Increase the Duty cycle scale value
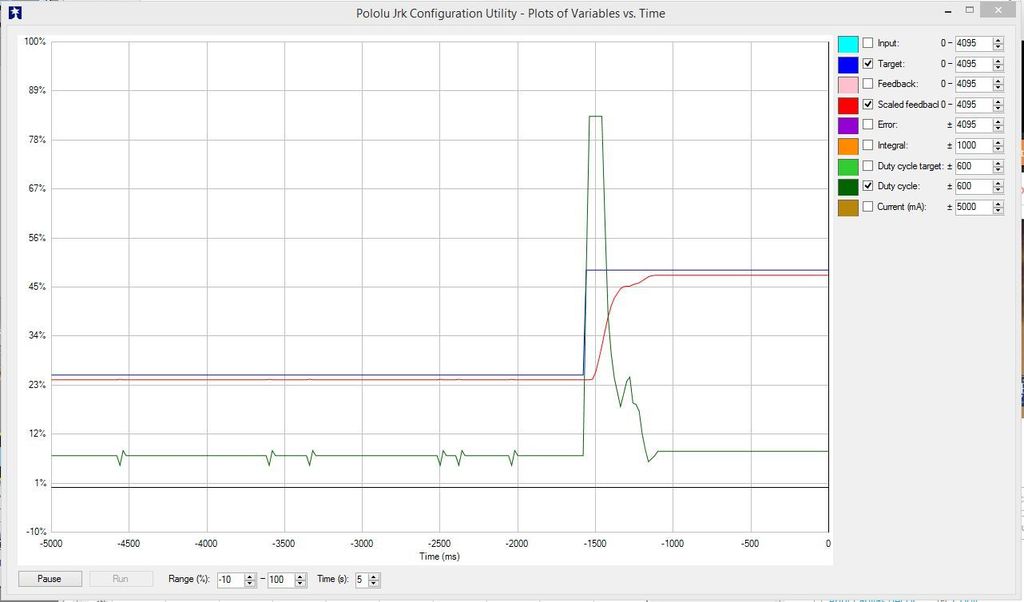The width and height of the screenshot is (1024, 602). (x=998, y=183)
